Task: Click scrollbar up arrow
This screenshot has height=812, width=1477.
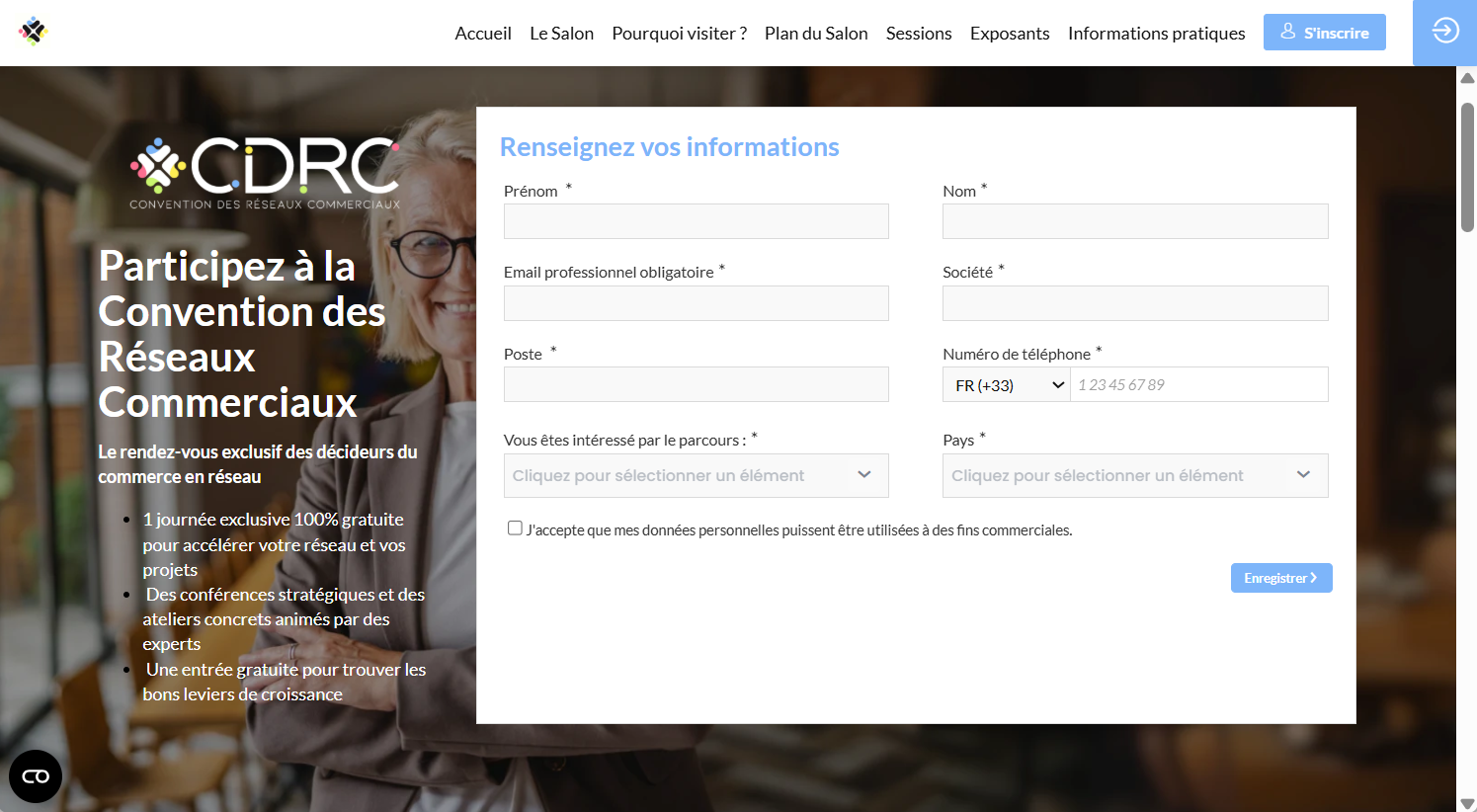Action: pos(1467,78)
